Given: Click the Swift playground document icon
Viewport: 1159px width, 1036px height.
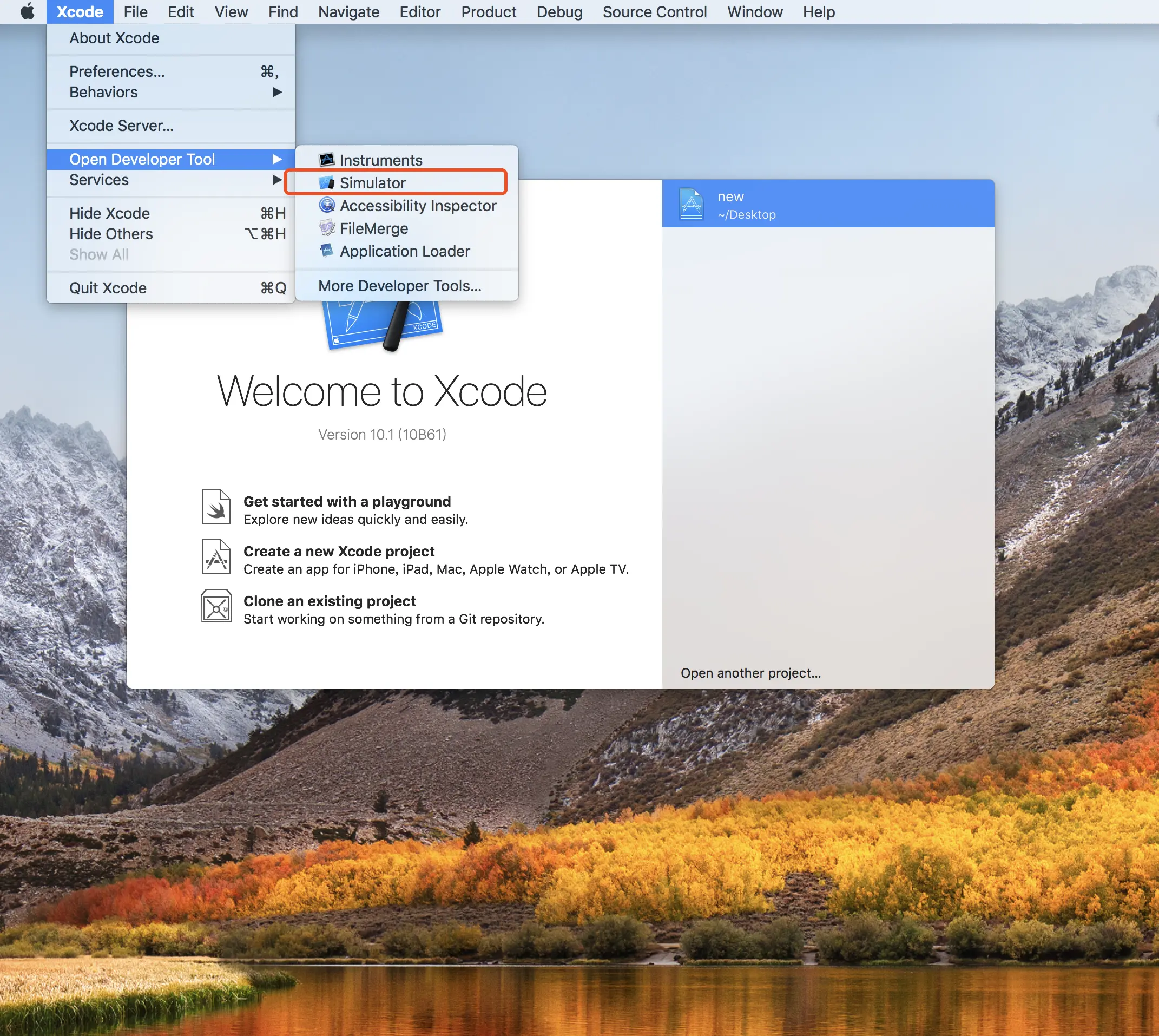Looking at the screenshot, I should click(216, 507).
